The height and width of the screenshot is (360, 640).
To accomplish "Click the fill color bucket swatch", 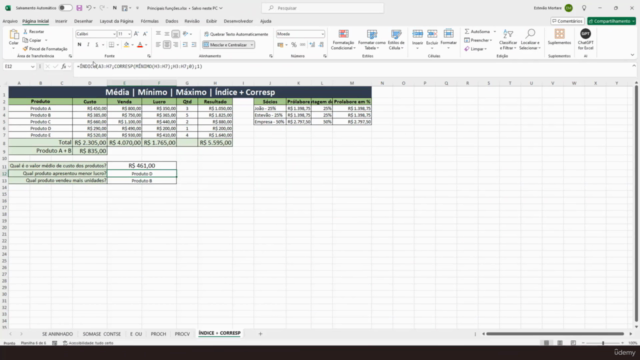I will coord(127,44).
